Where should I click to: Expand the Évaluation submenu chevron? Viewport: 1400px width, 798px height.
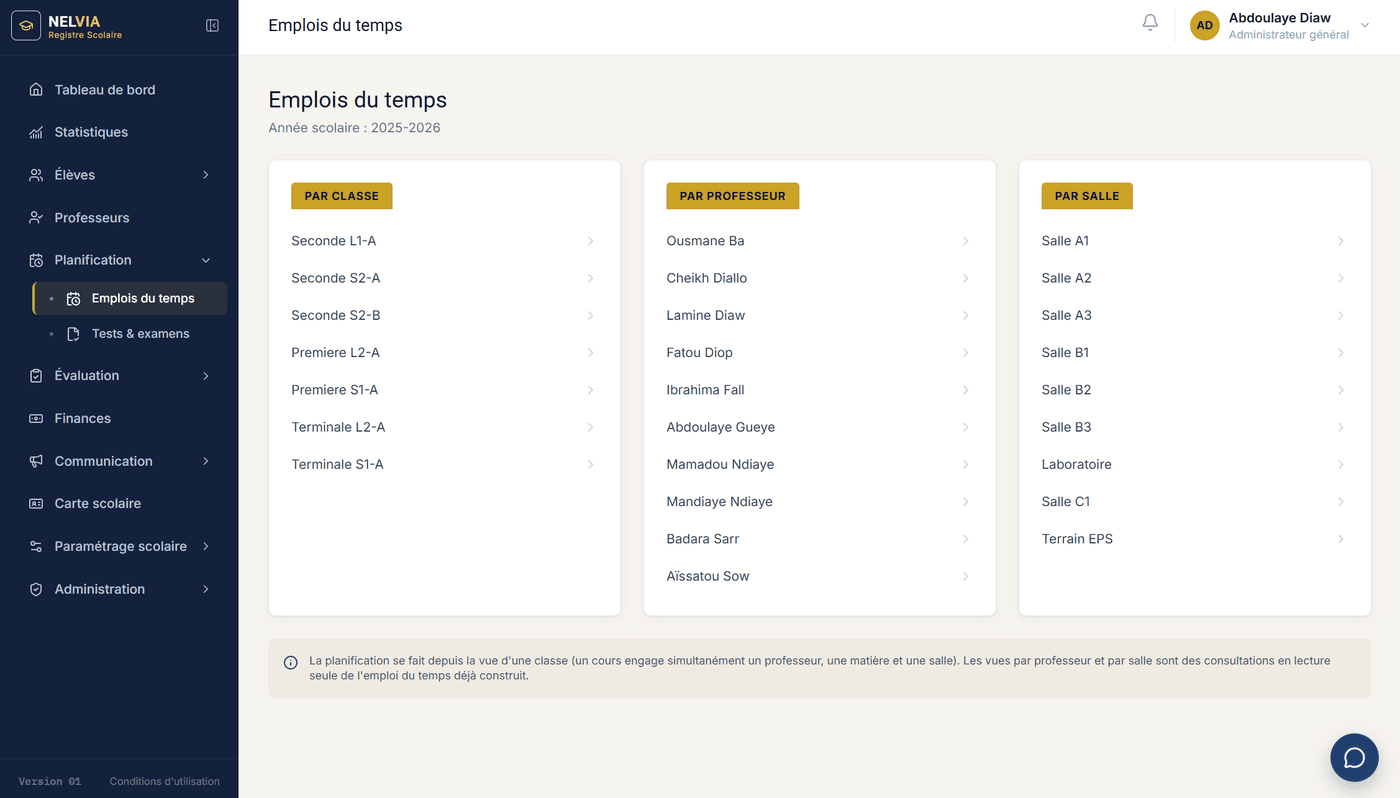coord(206,376)
